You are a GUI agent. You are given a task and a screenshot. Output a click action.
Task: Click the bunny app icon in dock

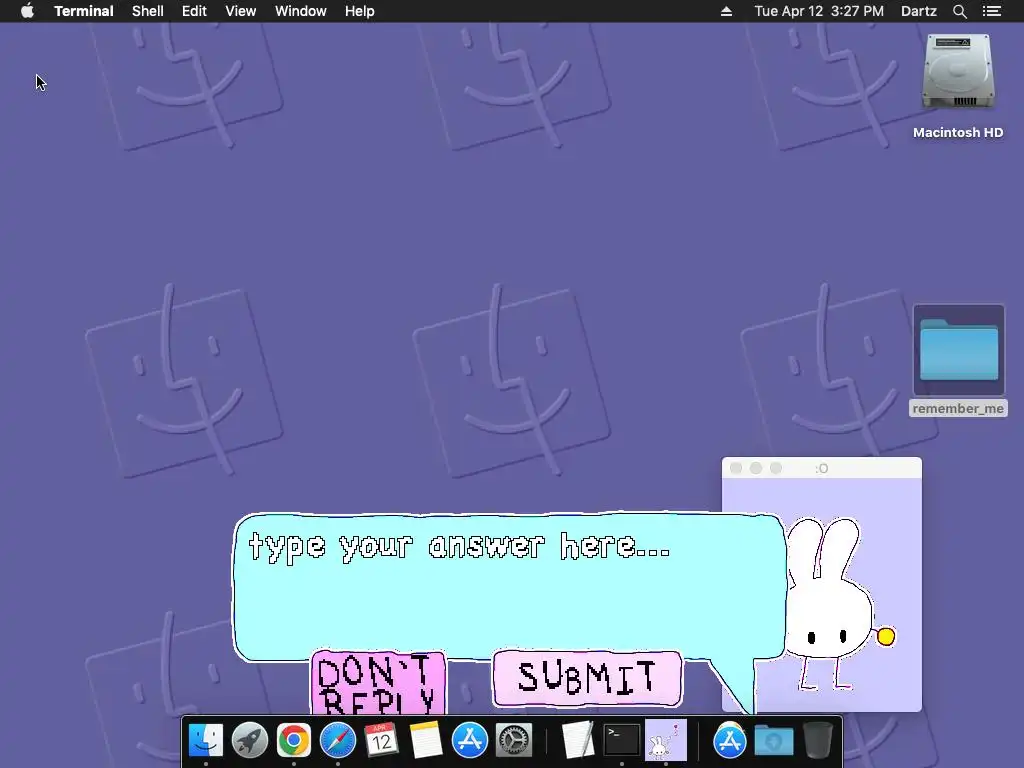(x=665, y=741)
